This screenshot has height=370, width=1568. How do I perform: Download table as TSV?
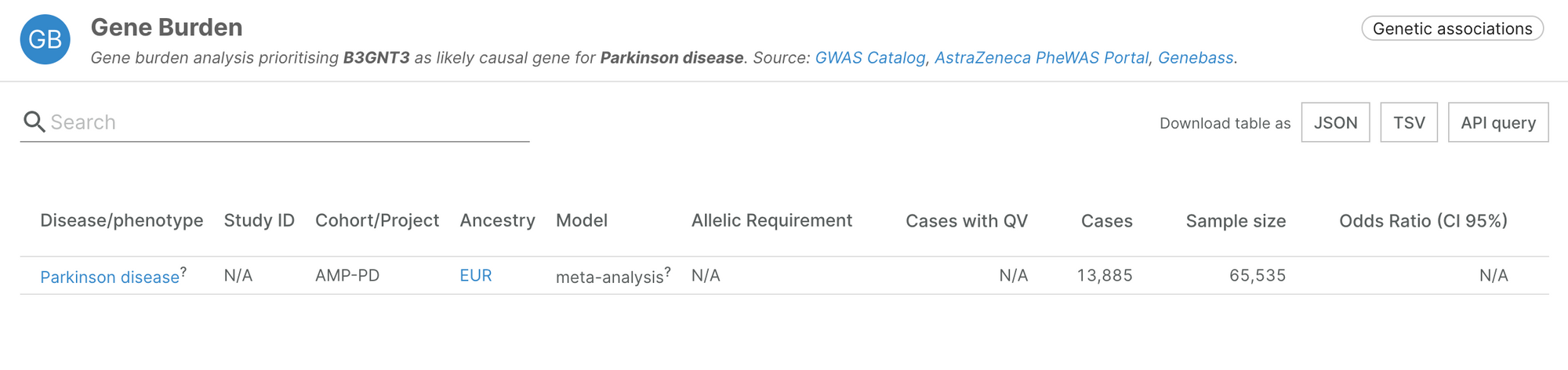[1408, 122]
